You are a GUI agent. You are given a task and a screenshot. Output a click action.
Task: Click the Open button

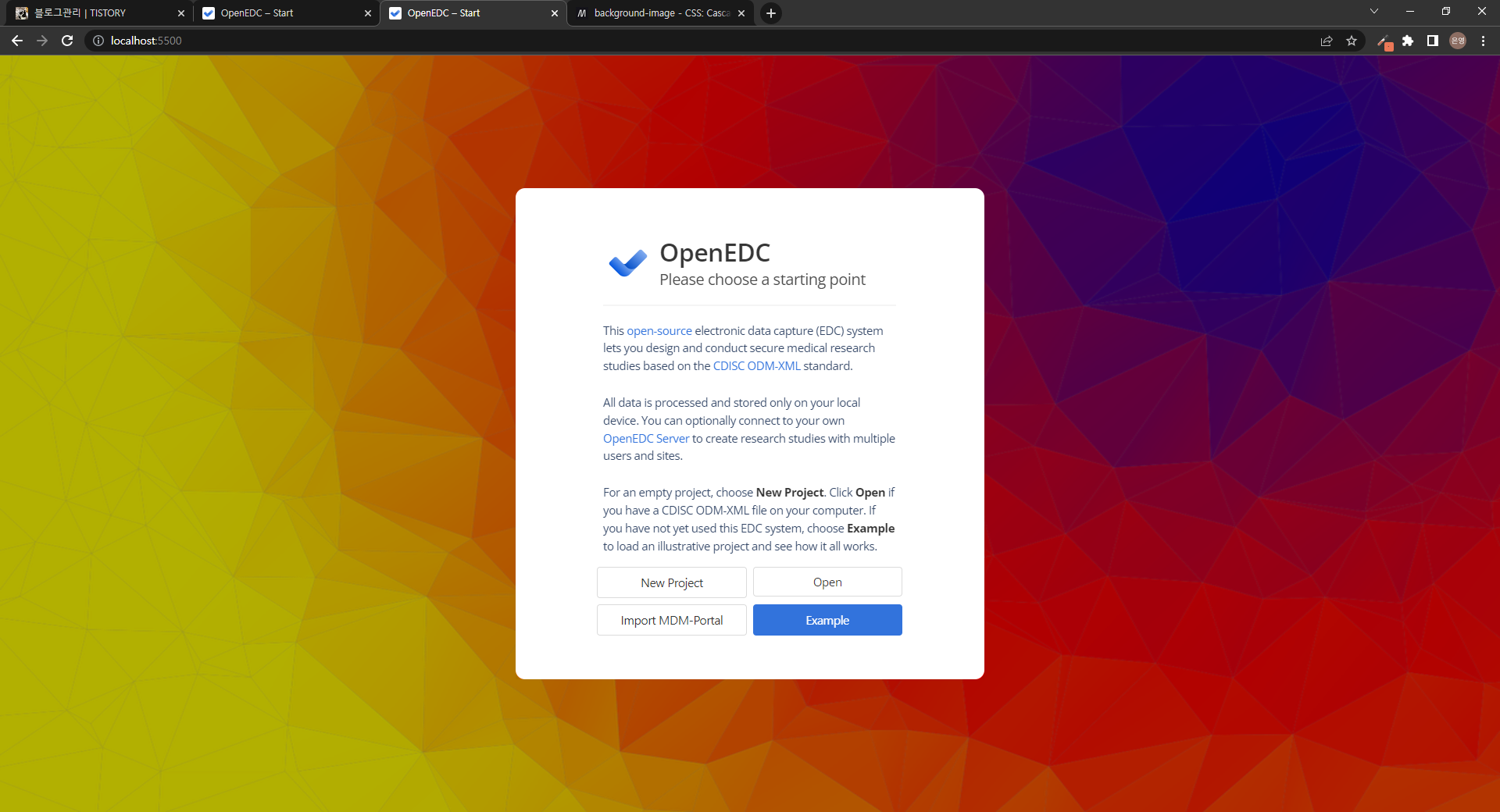click(x=827, y=582)
